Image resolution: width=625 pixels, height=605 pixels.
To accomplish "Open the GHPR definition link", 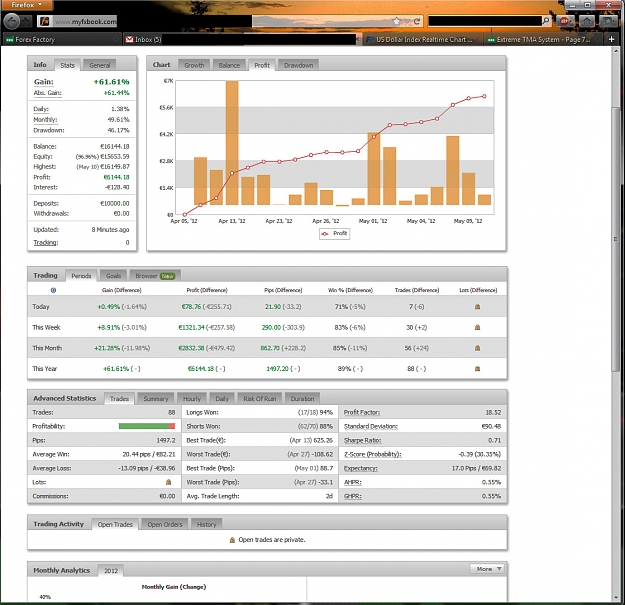I will 352,496.
